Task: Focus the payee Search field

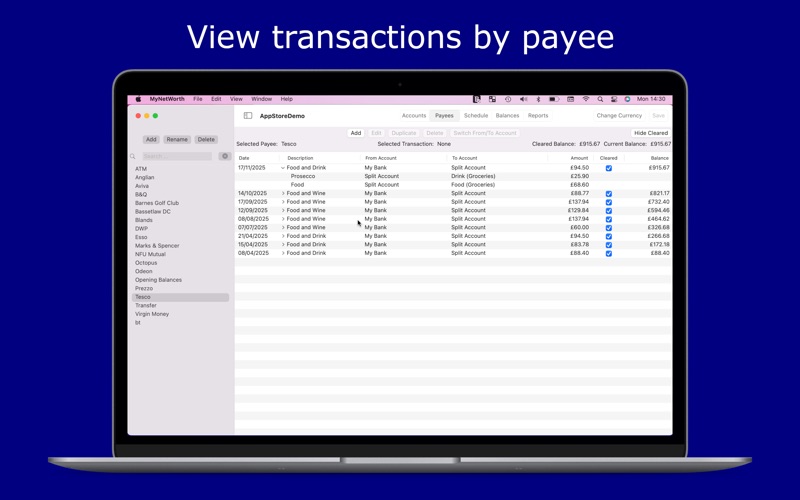Action: [177, 157]
